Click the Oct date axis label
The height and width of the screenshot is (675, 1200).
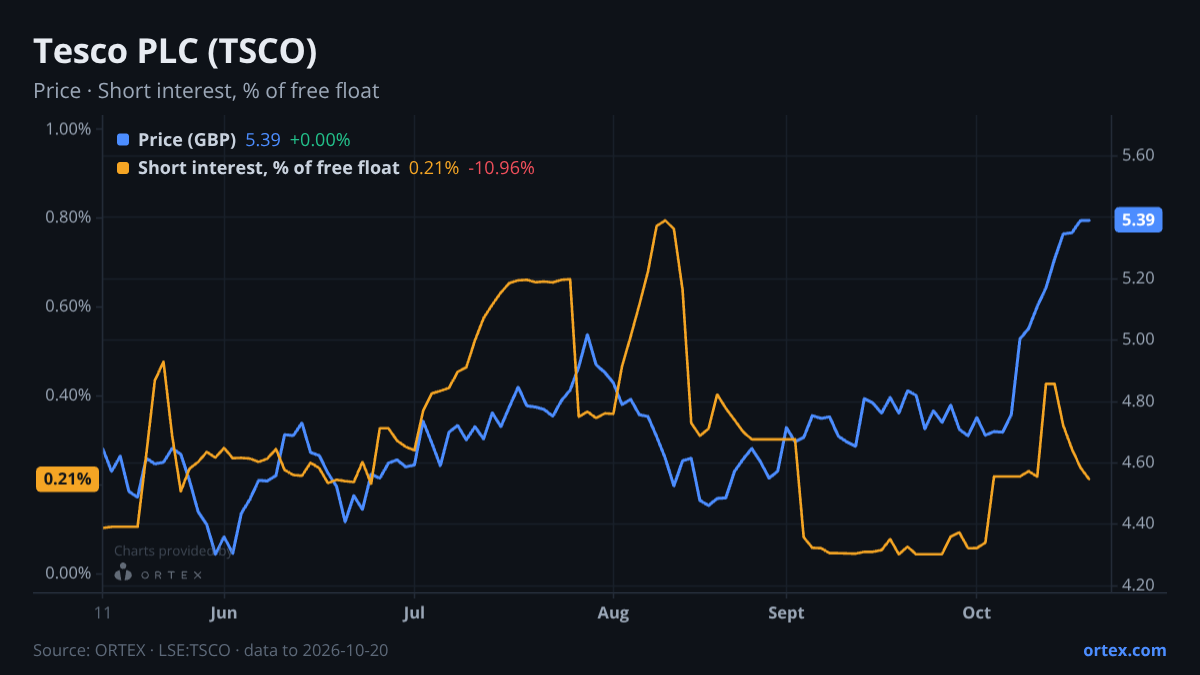click(x=976, y=613)
